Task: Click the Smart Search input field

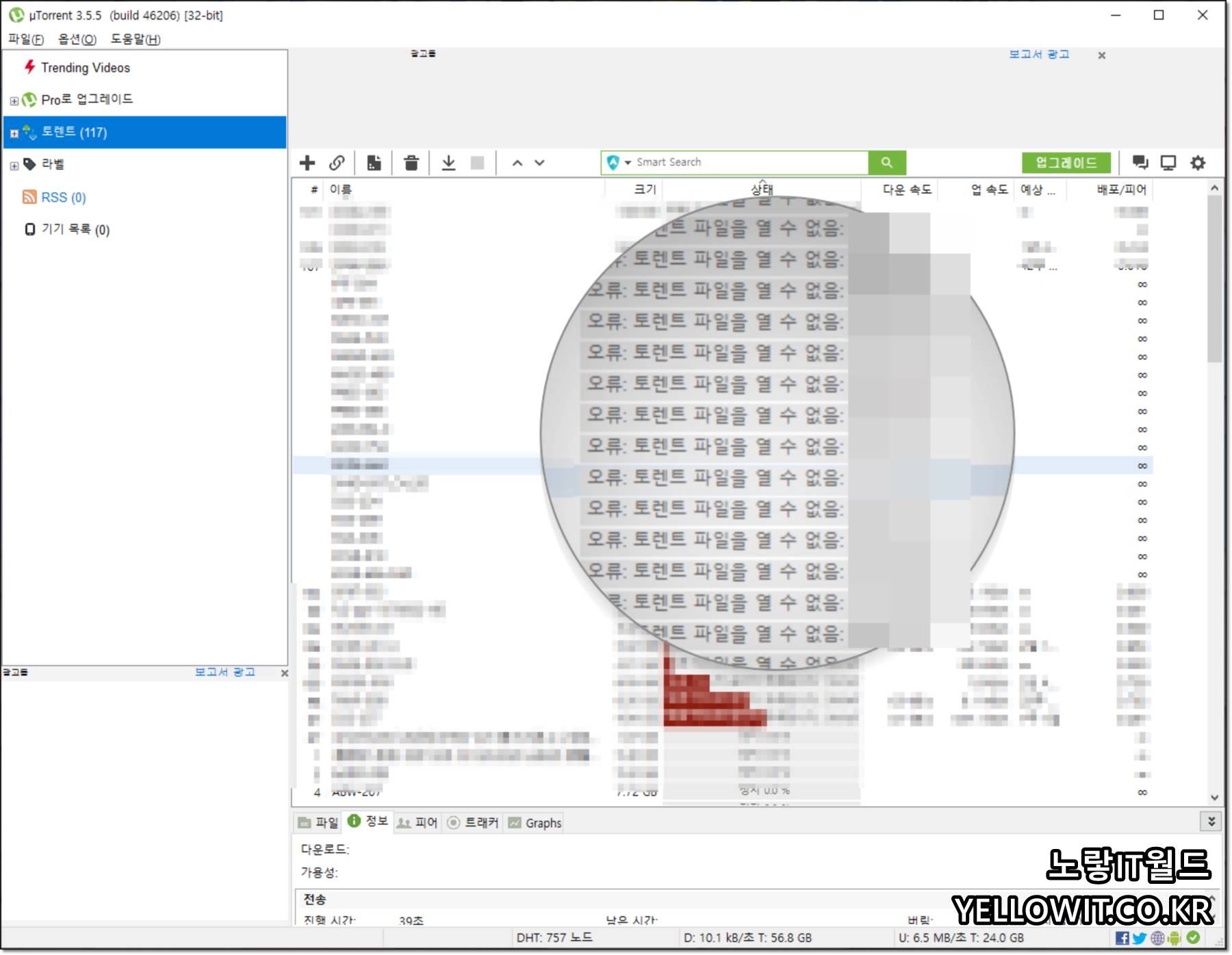Action: pos(749,163)
